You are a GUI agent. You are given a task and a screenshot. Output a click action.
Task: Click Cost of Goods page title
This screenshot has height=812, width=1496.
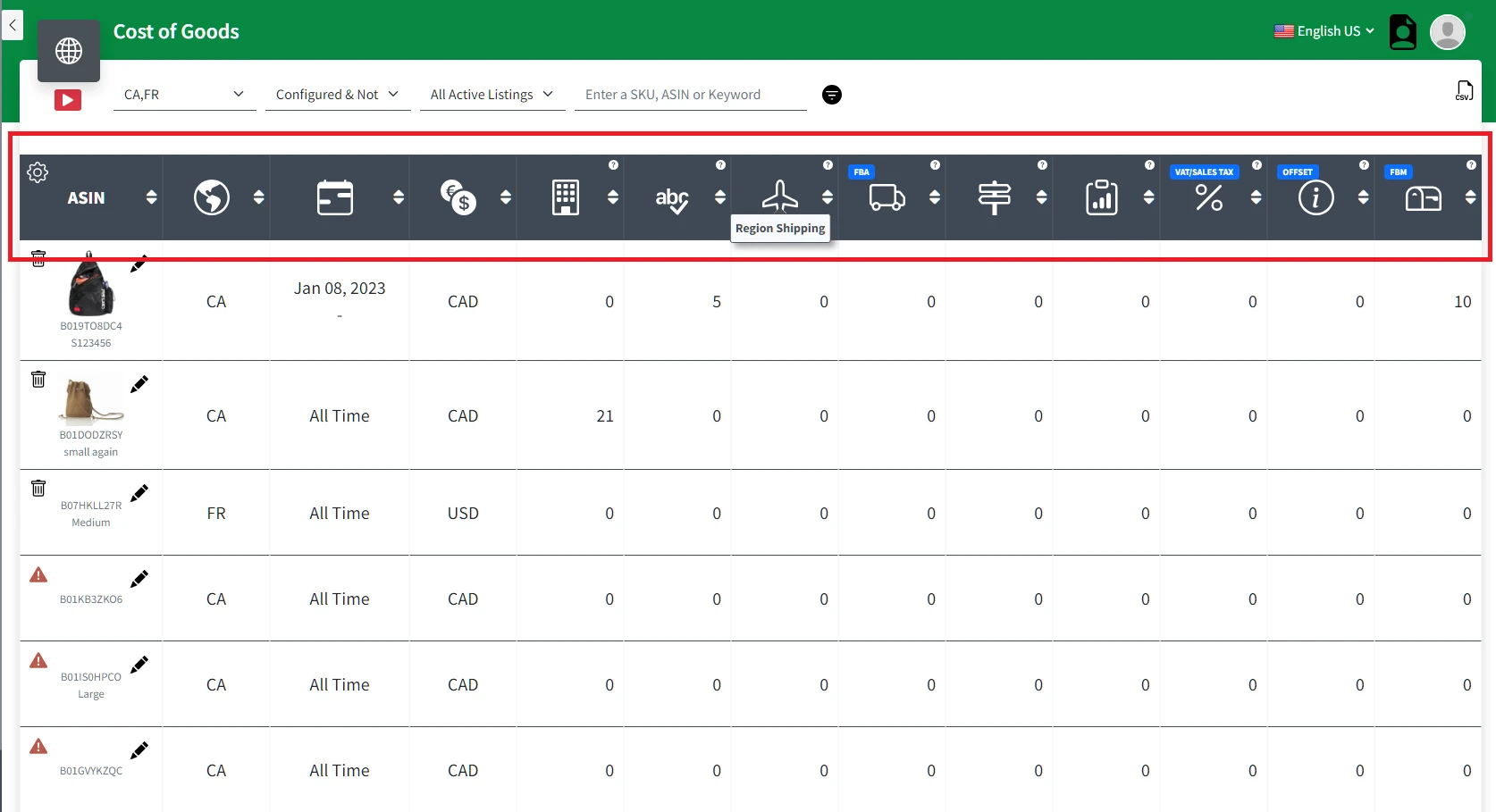click(176, 31)
